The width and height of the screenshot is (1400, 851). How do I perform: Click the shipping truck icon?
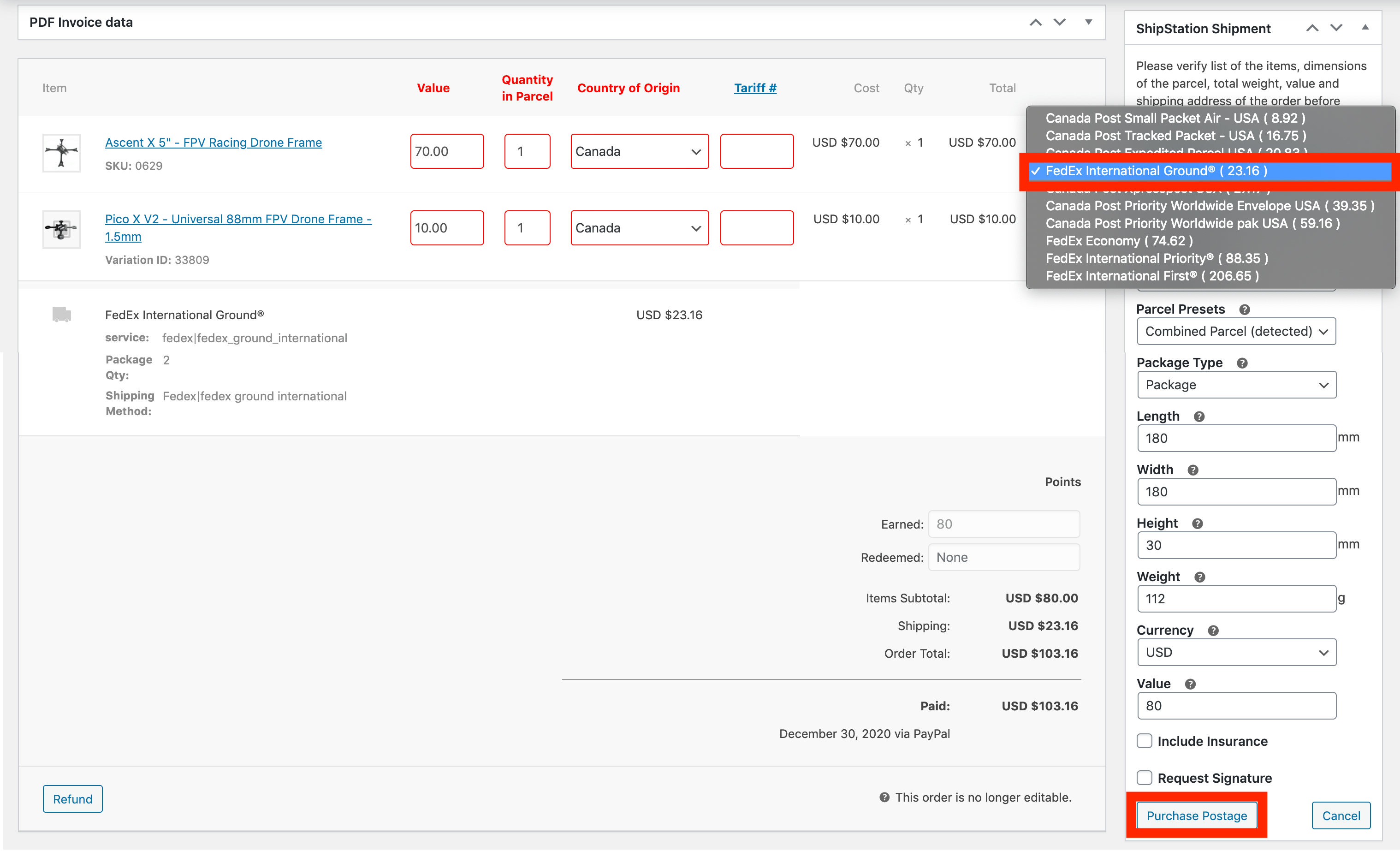pyautogui.click(x=61, y=315)
